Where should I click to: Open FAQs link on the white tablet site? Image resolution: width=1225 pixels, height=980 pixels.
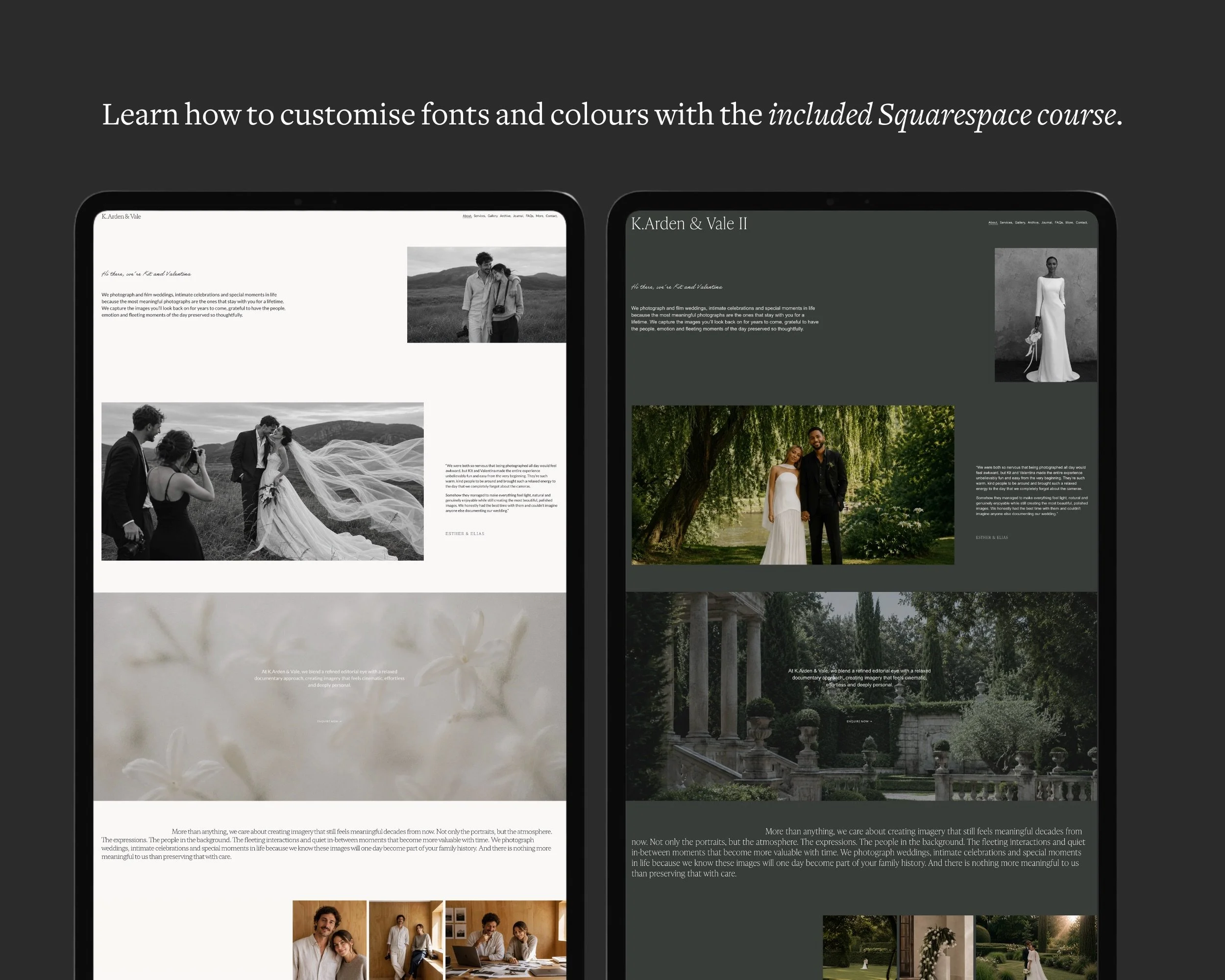coord(530,216)
